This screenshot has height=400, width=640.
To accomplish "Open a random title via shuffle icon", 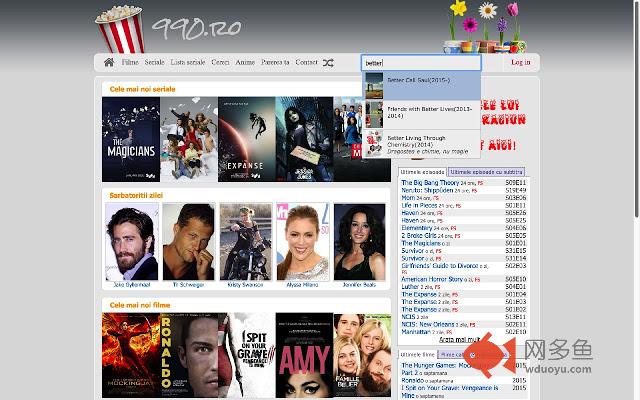I will tap(328, 63).
